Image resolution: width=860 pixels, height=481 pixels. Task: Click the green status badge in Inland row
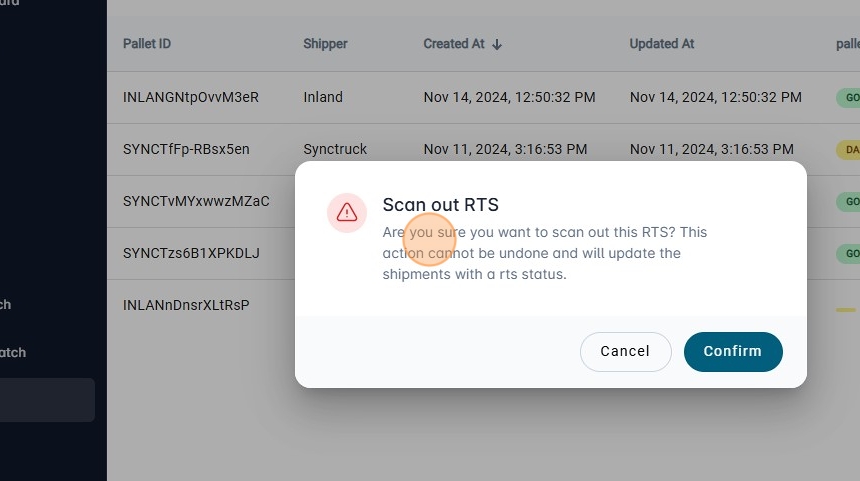pos(848,97)
